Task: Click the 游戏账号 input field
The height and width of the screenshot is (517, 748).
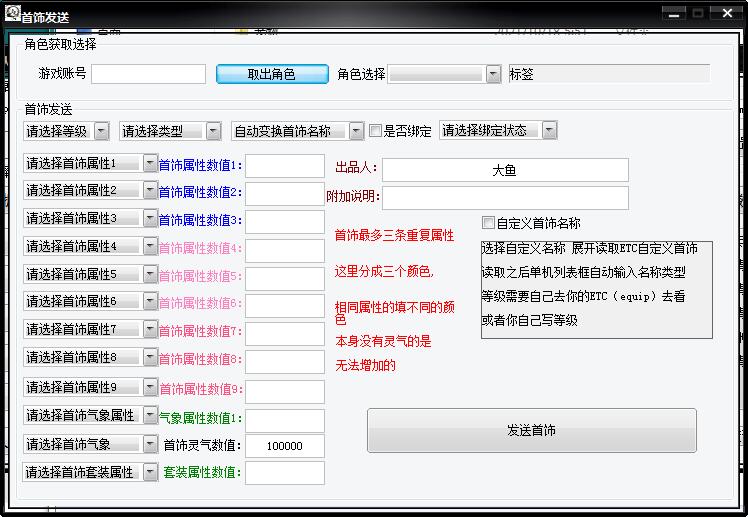Action: tap(148, 74)
